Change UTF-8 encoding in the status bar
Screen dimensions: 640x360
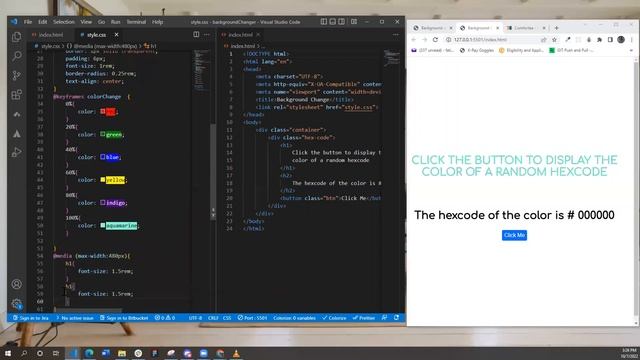195,318
